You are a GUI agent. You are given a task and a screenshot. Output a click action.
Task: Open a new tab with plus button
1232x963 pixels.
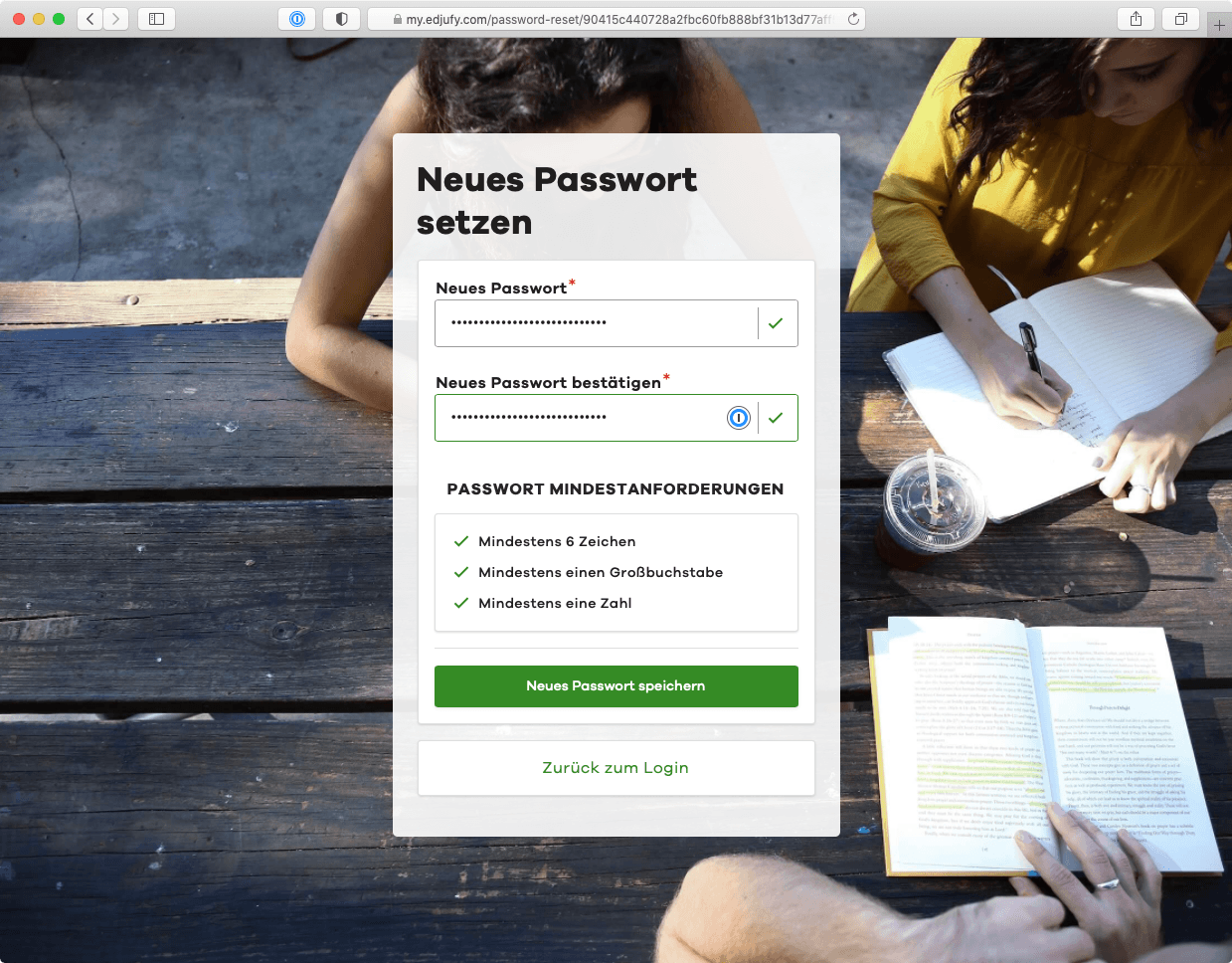click(1219, 25)
